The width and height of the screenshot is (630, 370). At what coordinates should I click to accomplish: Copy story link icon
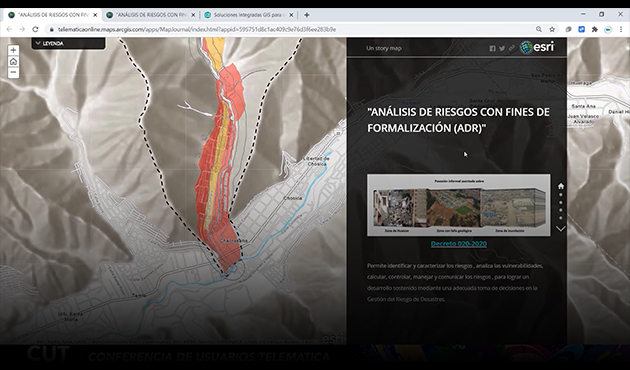[511, 48]
